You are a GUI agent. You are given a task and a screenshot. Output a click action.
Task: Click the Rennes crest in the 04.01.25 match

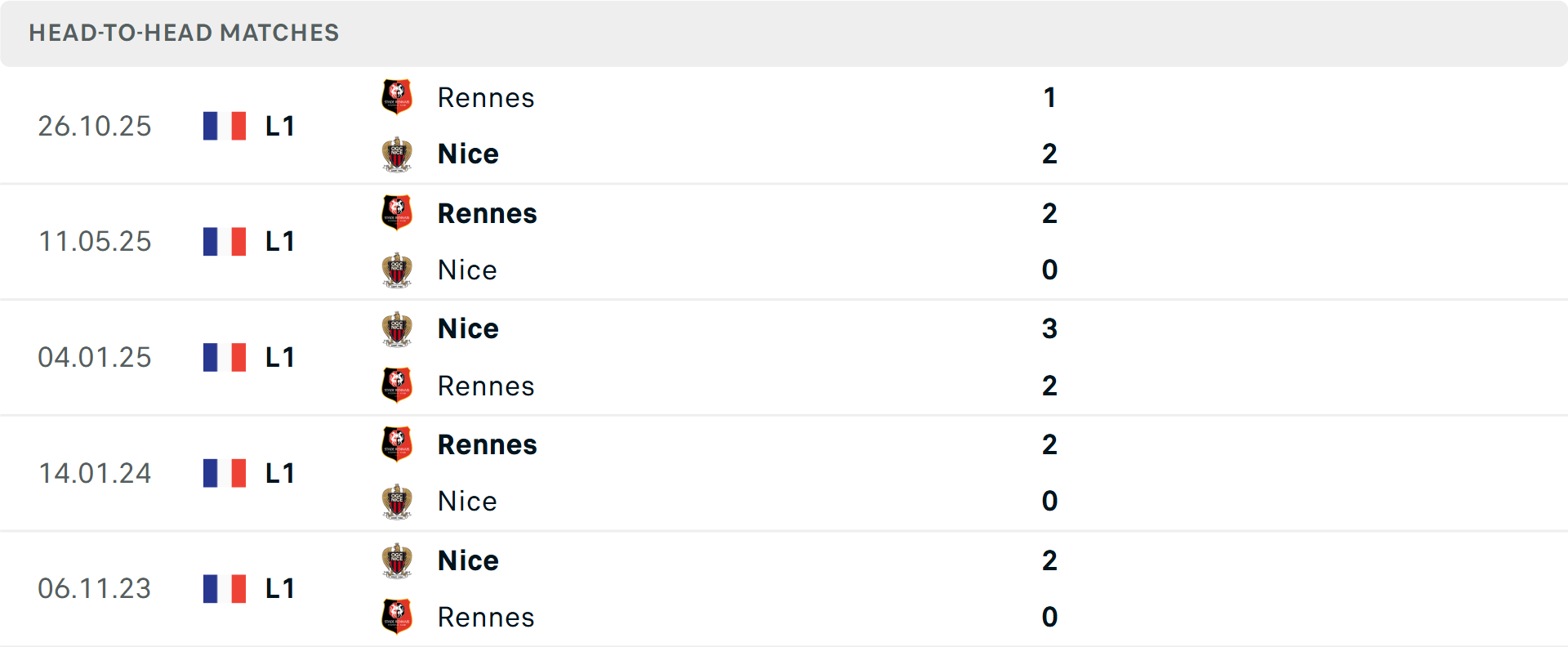(397, 385)
